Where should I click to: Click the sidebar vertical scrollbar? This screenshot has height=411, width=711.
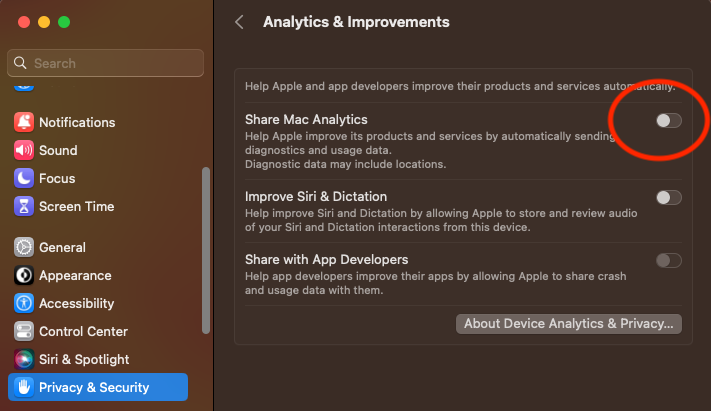(206, 250)
